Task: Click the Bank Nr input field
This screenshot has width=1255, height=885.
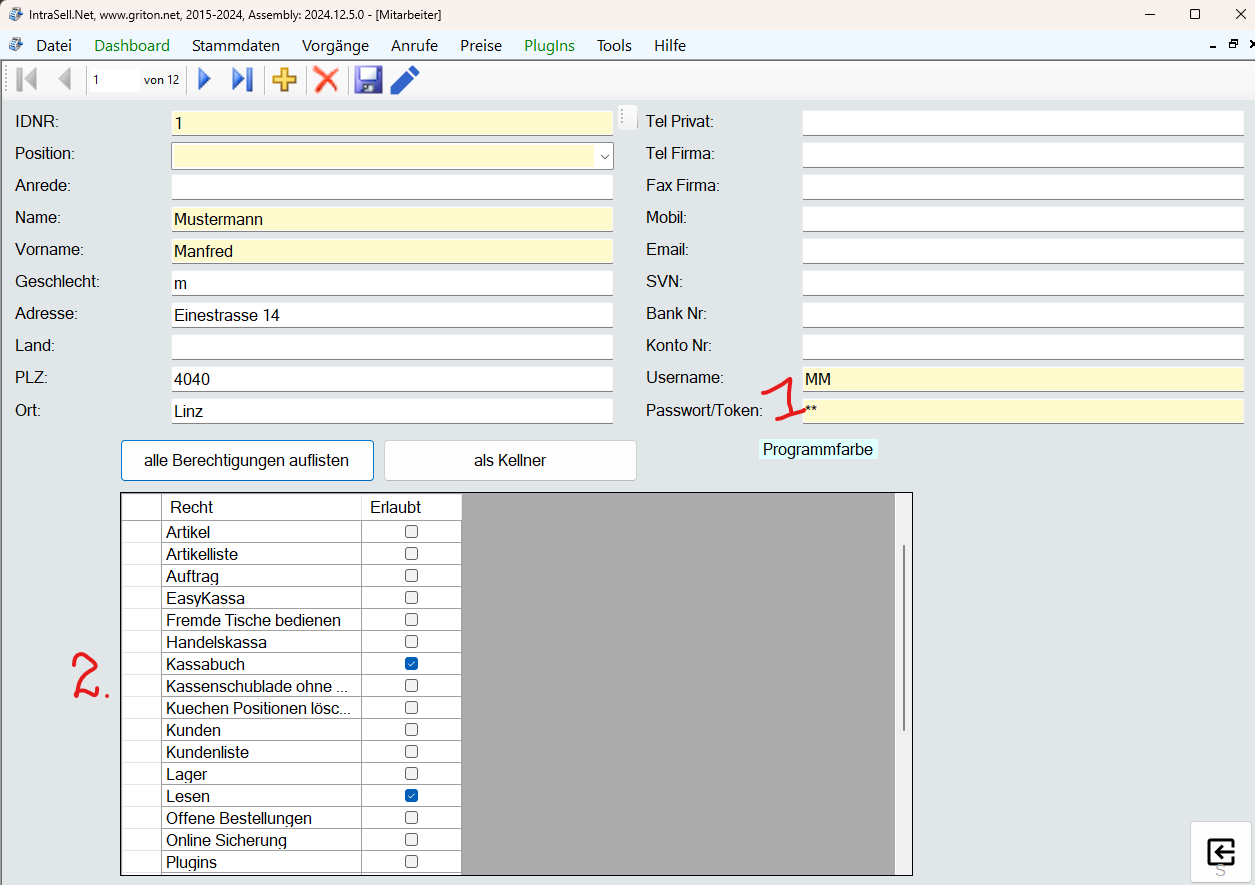Action: 1023,315
